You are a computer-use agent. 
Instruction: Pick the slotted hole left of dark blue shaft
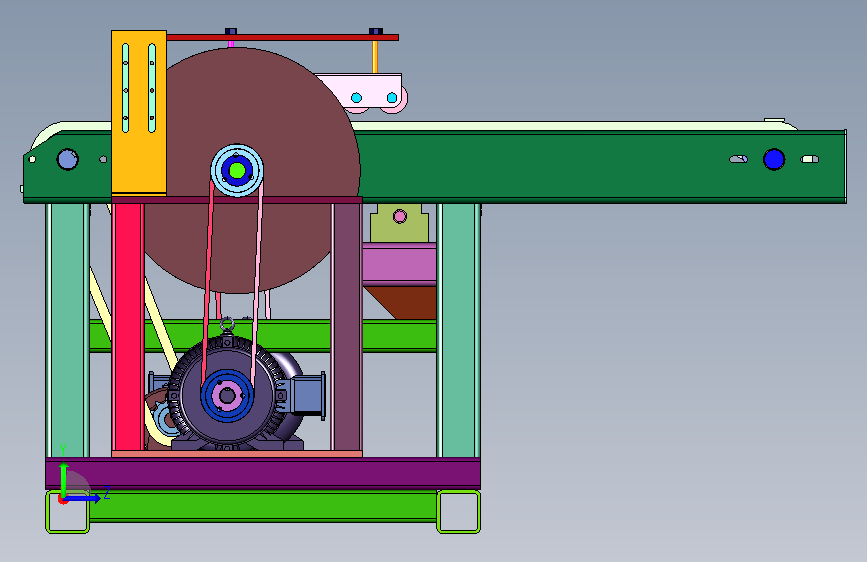(x=738, y=159)
